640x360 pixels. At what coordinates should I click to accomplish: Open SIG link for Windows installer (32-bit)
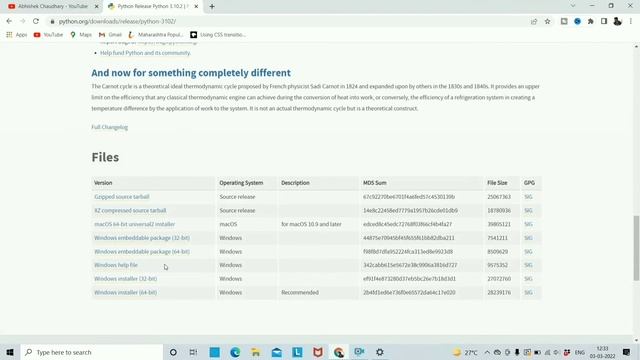click(x=528, y=279)
